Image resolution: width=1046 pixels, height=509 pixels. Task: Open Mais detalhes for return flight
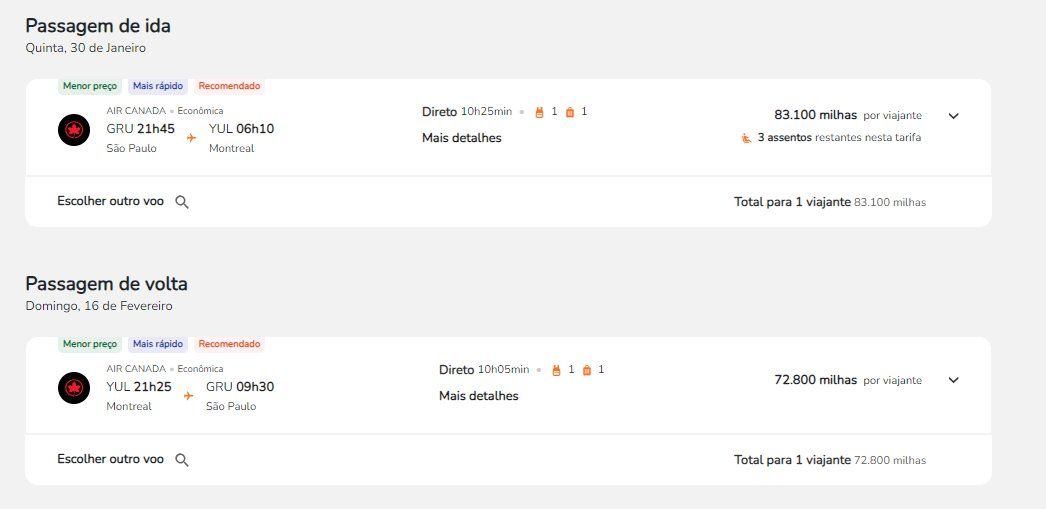click(478, 396)
